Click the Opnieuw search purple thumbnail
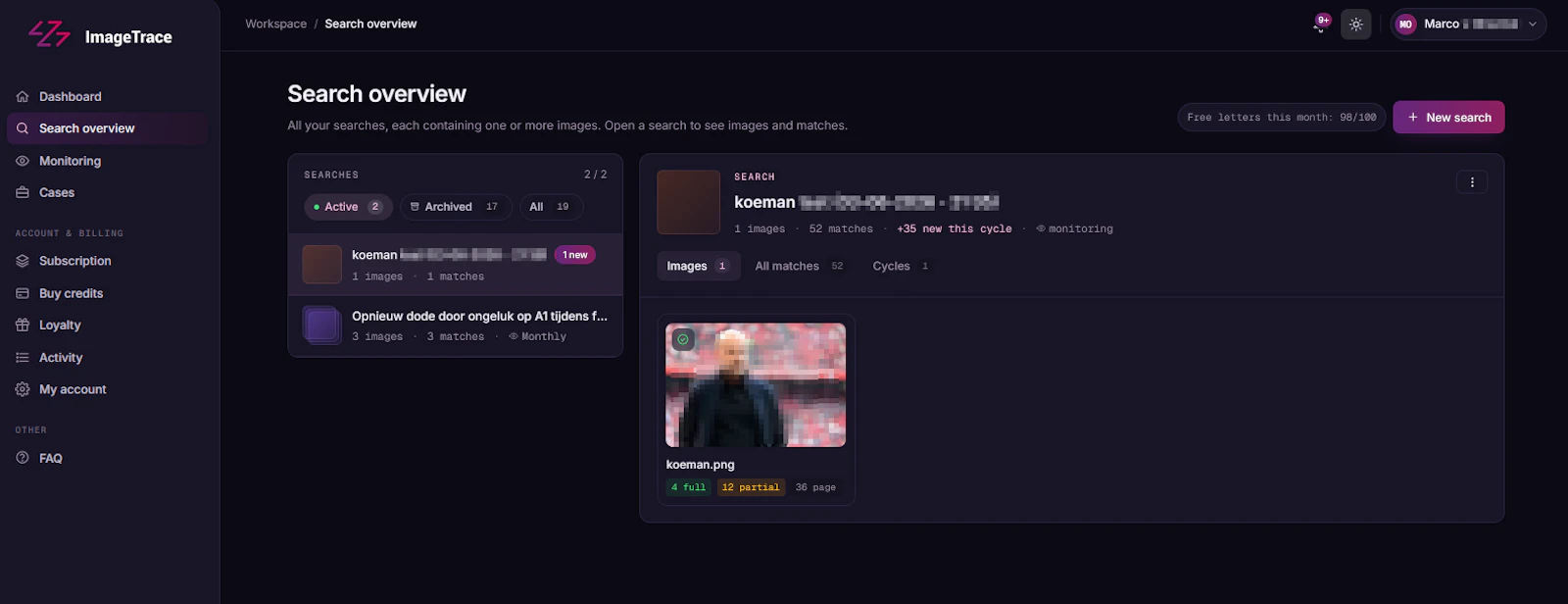1568x604 pixels. pos(321,325)
